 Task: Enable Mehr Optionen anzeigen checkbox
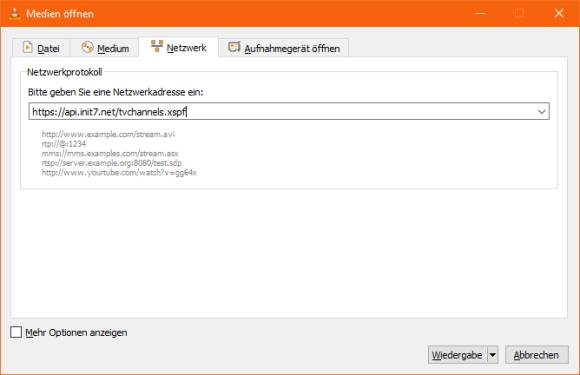pyautogui.click(x=16, y=332)
